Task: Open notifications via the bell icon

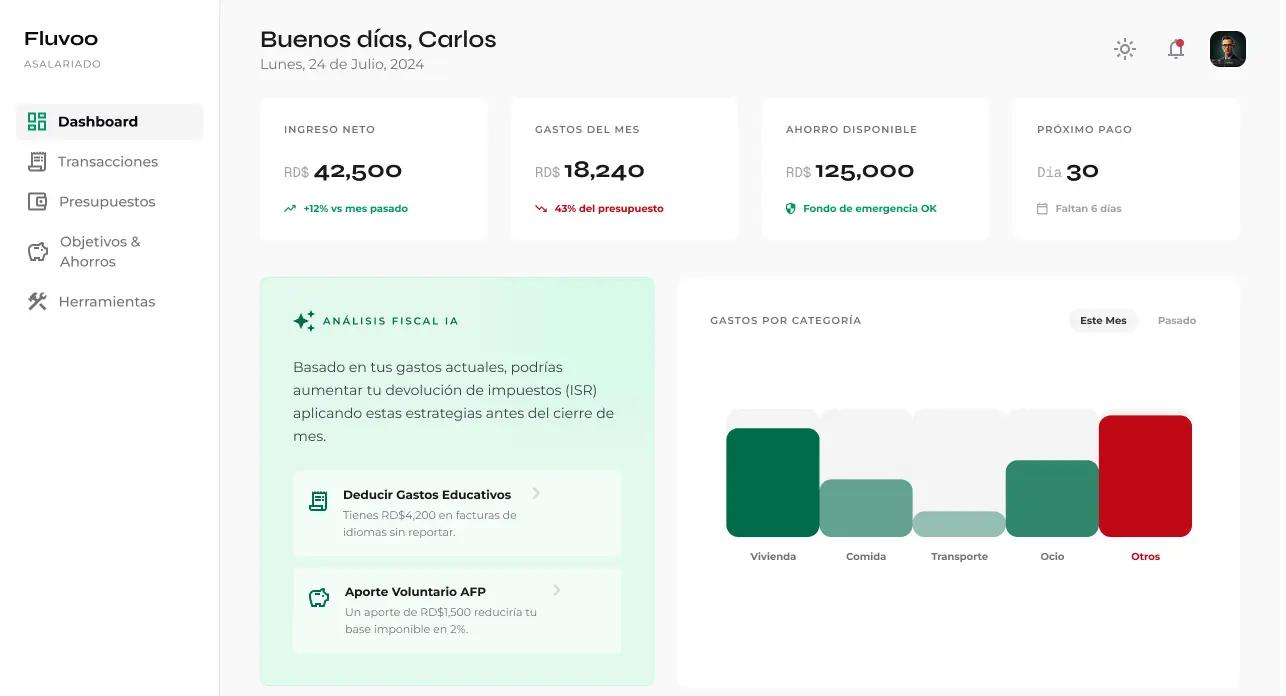Action: pyautogui.click(x=1175, y=48)
